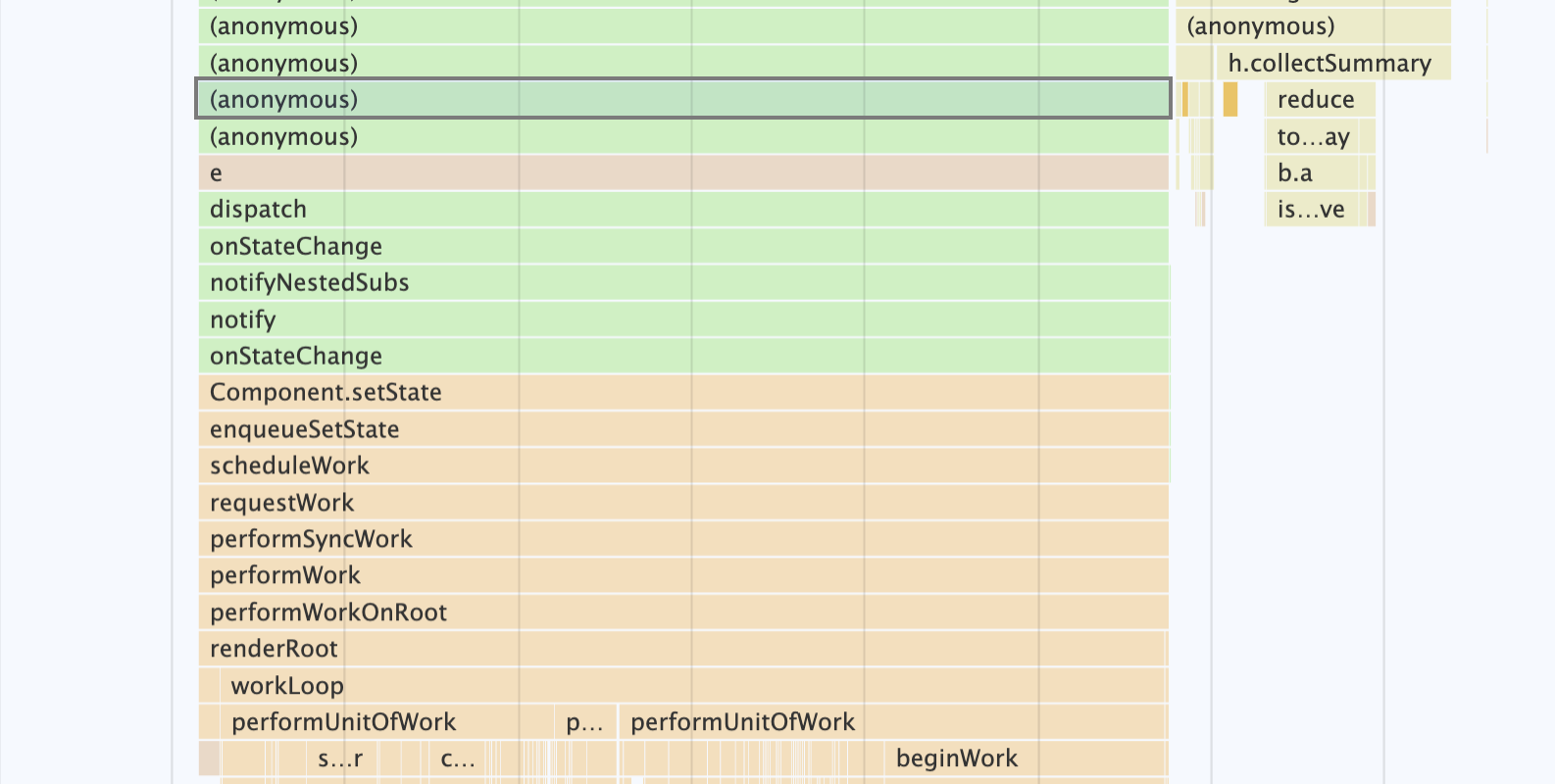
Task: Select the truncated to…ay frame
Action: click(x=1314, y=137)
